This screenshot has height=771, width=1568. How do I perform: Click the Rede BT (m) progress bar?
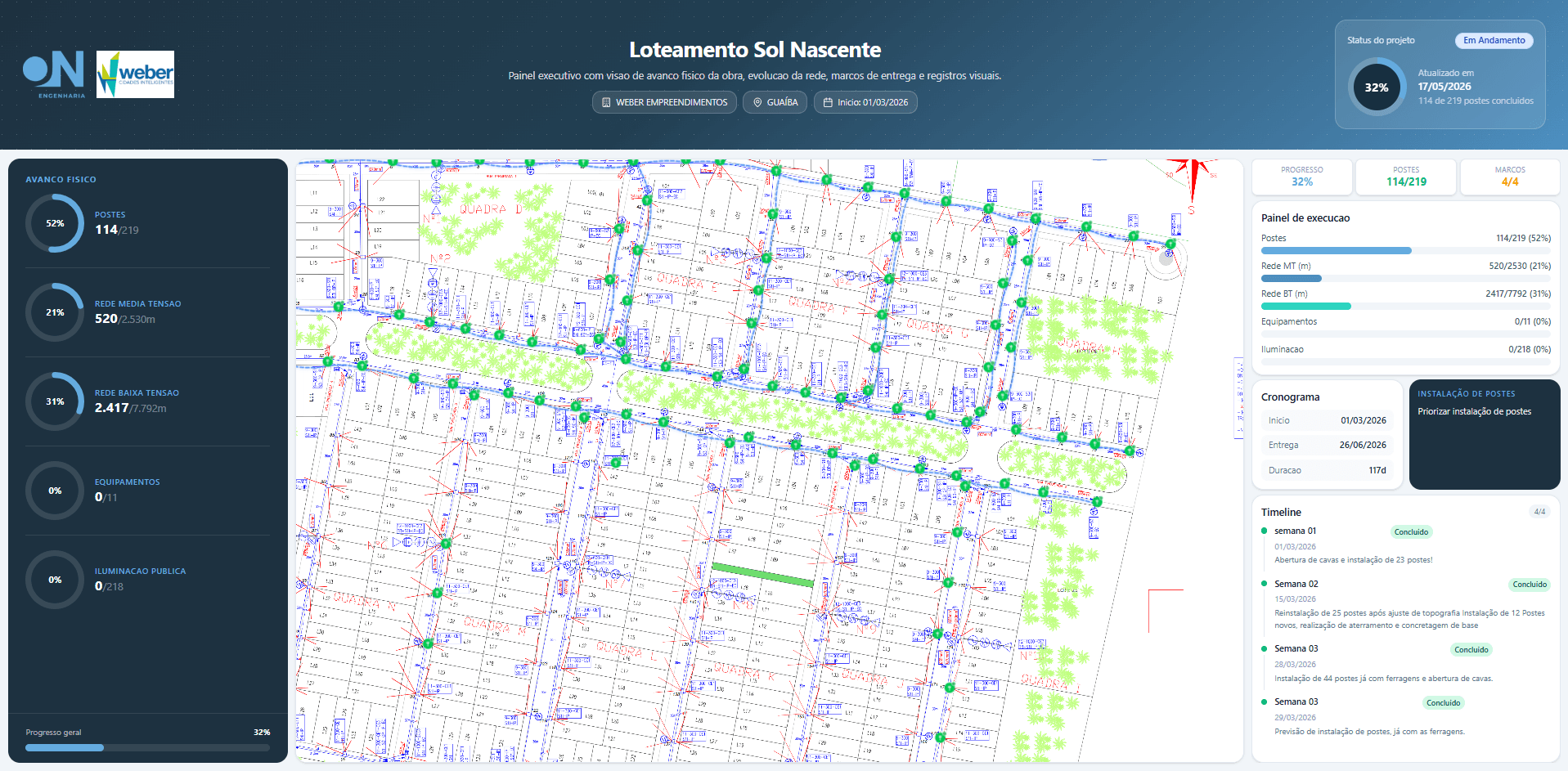[1406, 307]
